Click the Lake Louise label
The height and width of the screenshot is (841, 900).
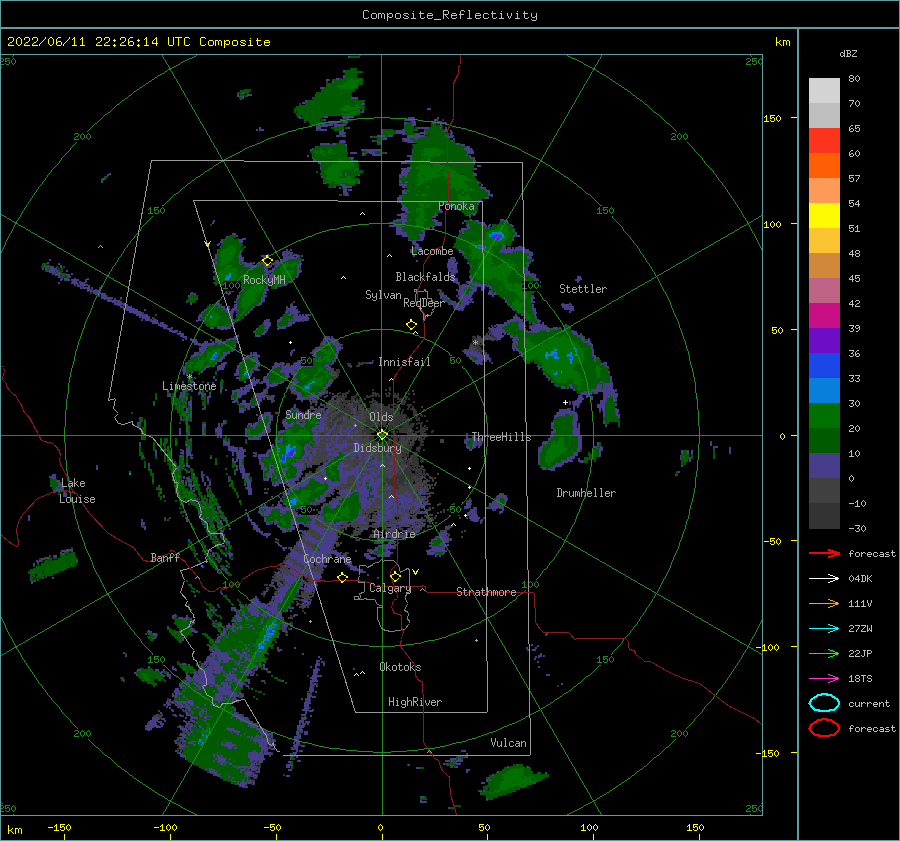click(x=77, y=491)
